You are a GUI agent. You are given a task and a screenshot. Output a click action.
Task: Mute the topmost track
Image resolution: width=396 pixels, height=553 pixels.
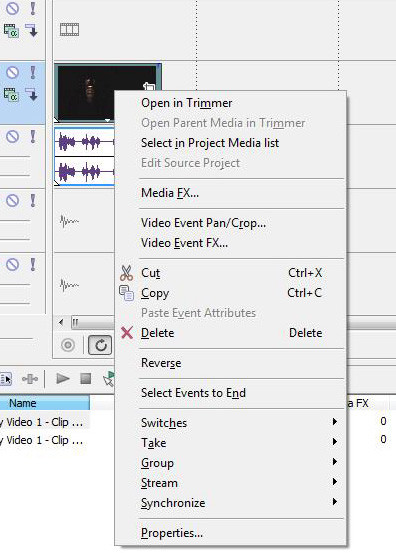point(13,8)
